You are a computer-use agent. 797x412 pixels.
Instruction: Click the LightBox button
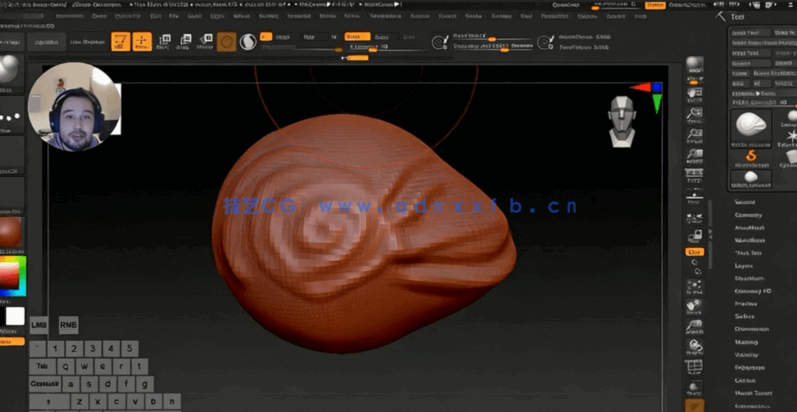[x=46, y=42]
